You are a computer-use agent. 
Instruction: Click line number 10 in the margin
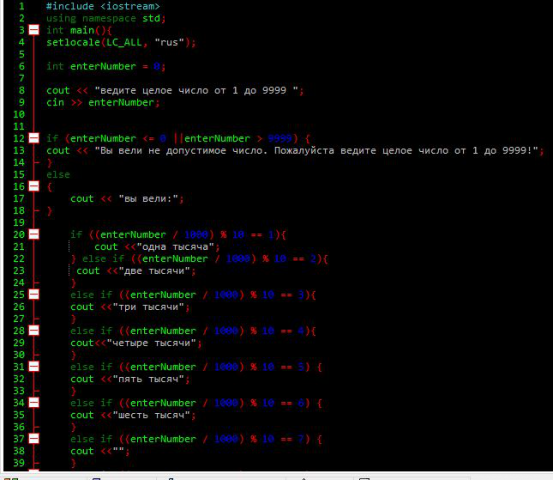19,115
